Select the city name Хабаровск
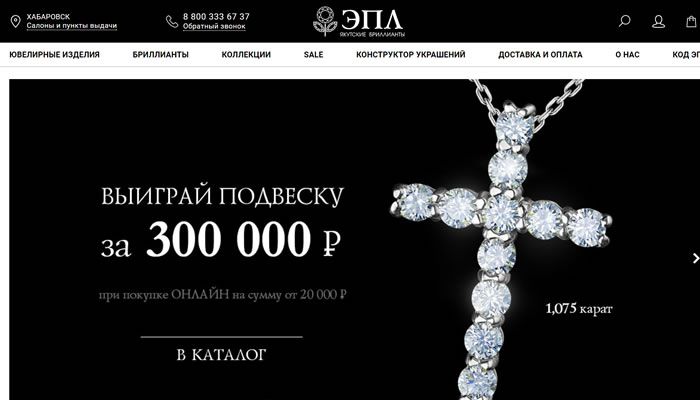Screen dimensions: 700x400 (48, 17)
